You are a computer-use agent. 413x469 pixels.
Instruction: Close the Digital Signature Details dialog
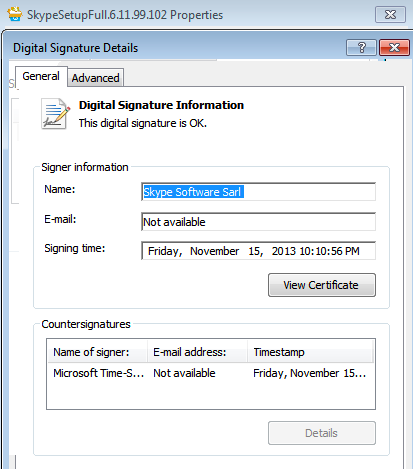point(394,48)
